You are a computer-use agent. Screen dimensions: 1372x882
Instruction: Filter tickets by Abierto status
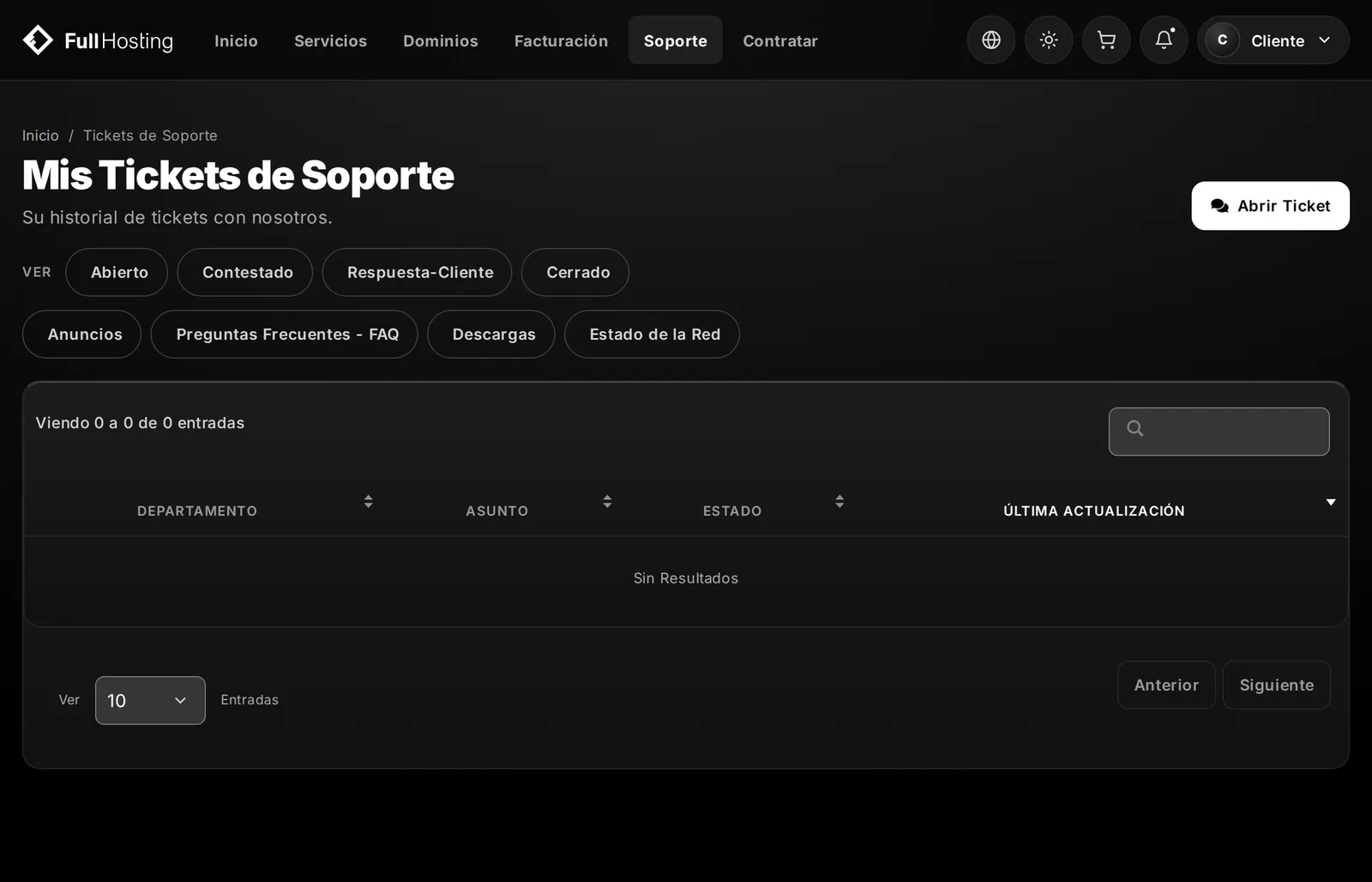pyautogui.click(x=117, y=272)
